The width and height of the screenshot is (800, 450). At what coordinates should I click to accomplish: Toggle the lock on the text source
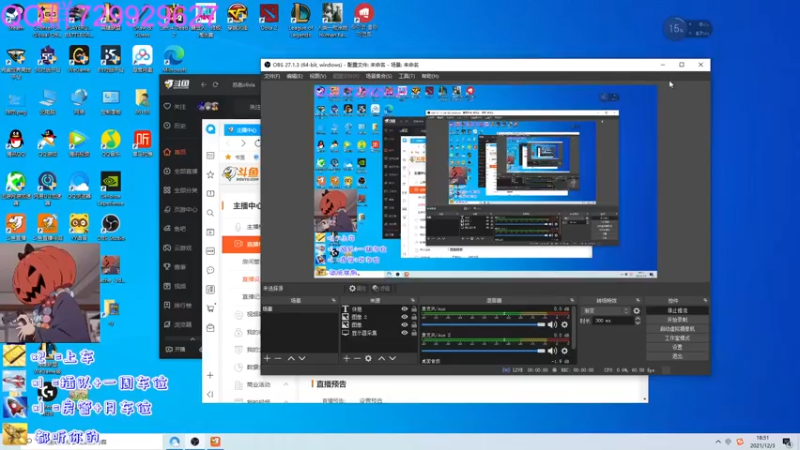[414, 309]
